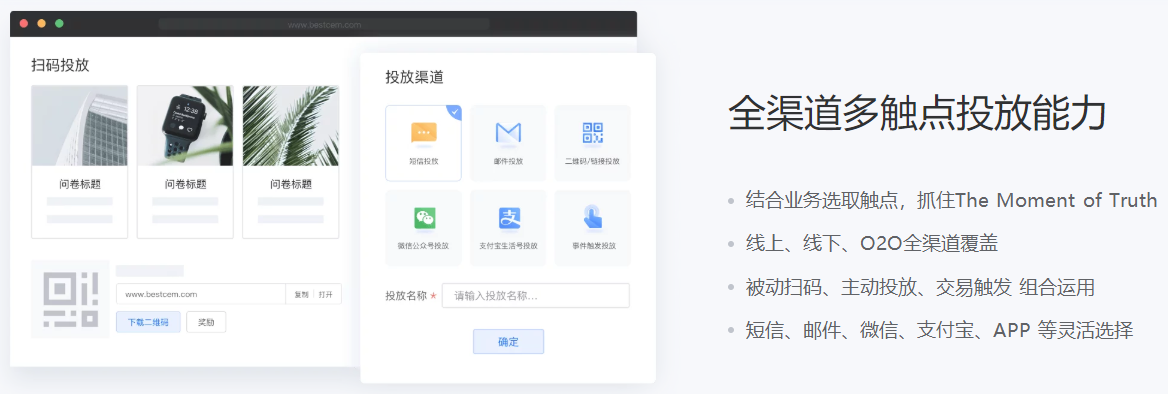This screenshot has width=1168, height=394.
Task: Choose the 二维码/链接投放 QR code icon
Action: [x=592, y=133]
